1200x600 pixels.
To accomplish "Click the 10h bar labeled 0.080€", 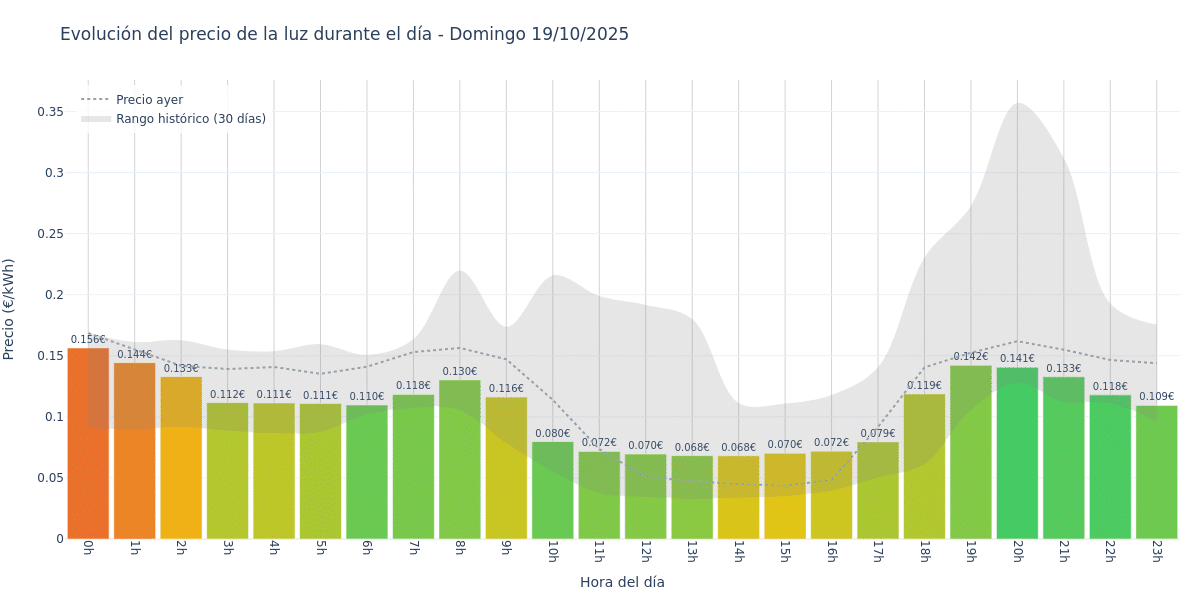I will point(552,490).
